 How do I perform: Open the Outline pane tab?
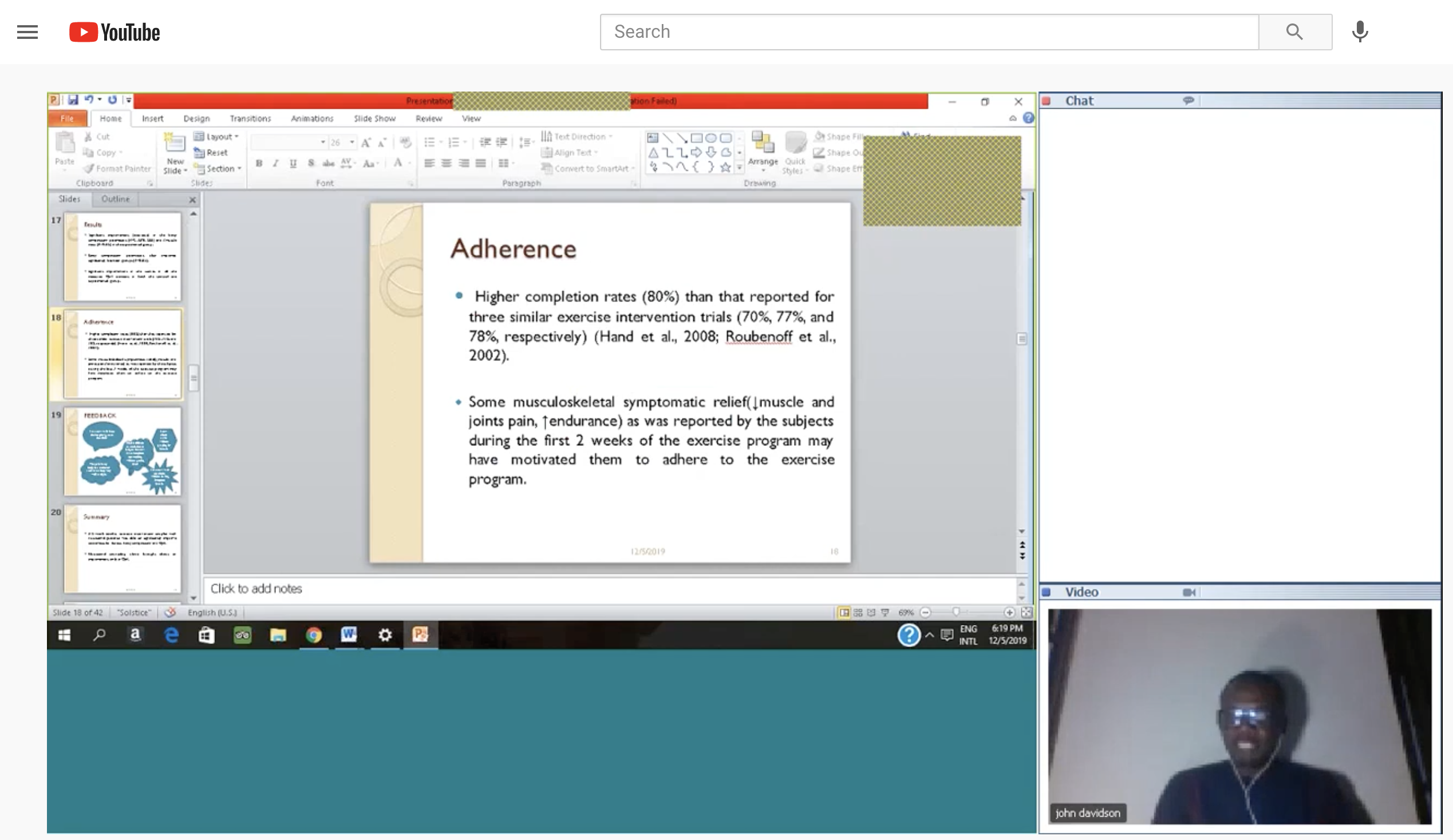click(x=115, y=199)
